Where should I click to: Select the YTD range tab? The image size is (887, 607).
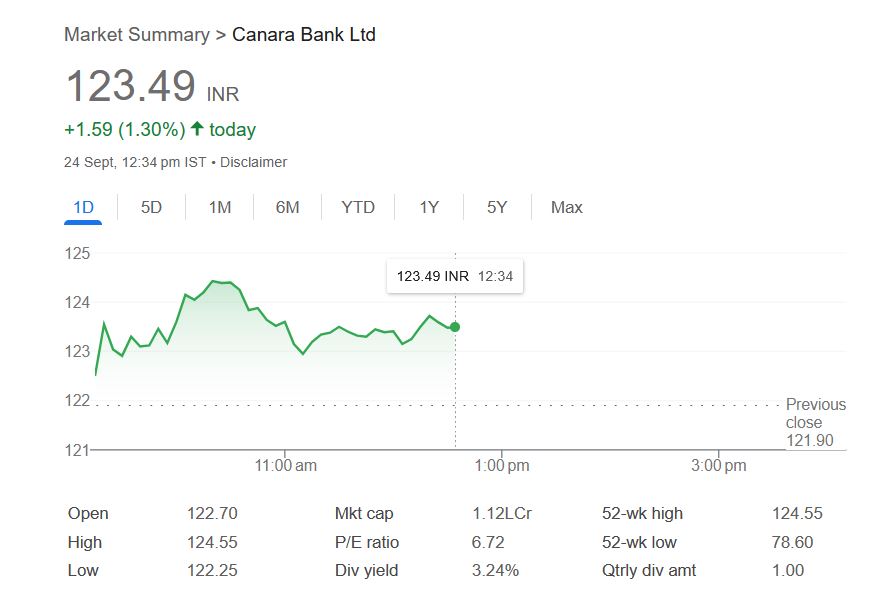[x=358, y=208]
